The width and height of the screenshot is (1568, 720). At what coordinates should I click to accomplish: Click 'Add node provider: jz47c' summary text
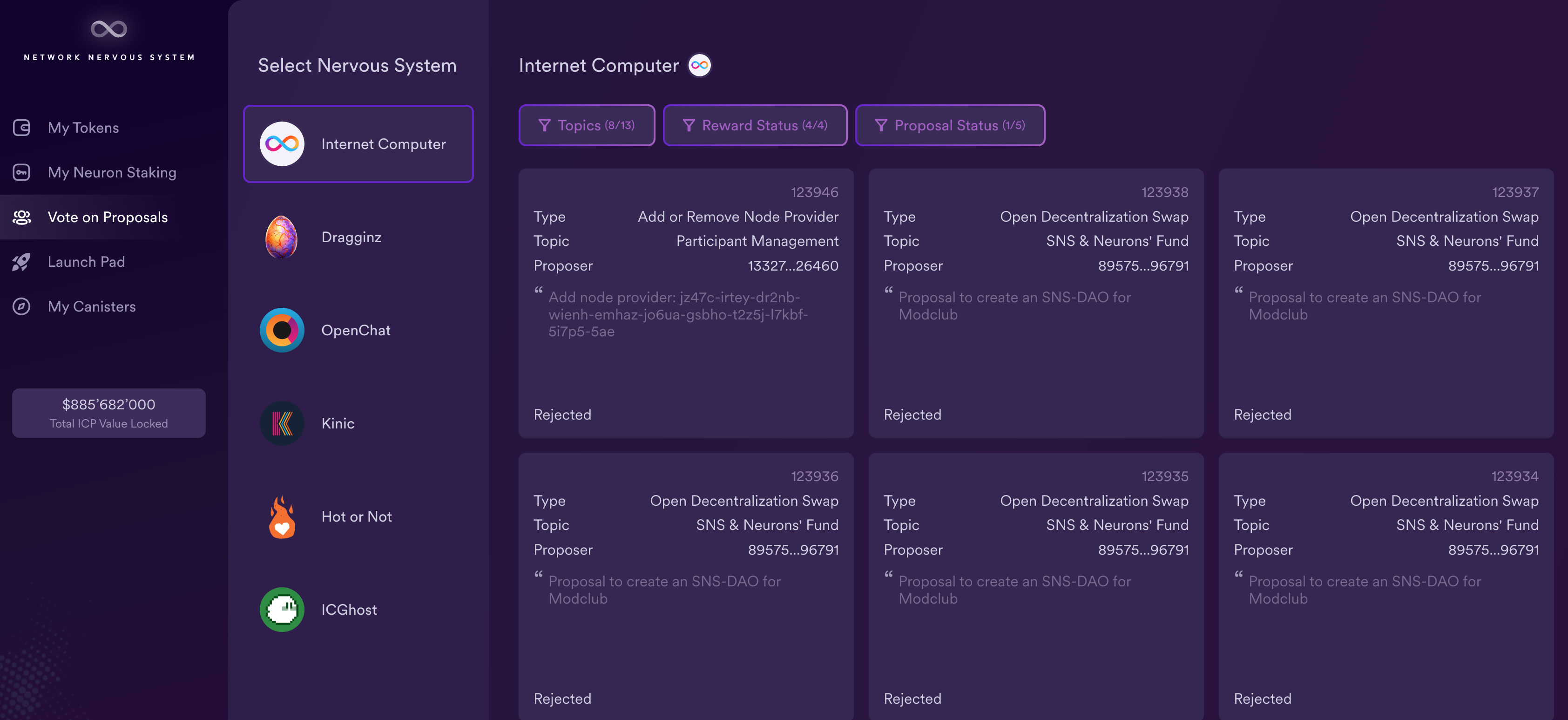(678, 314)
